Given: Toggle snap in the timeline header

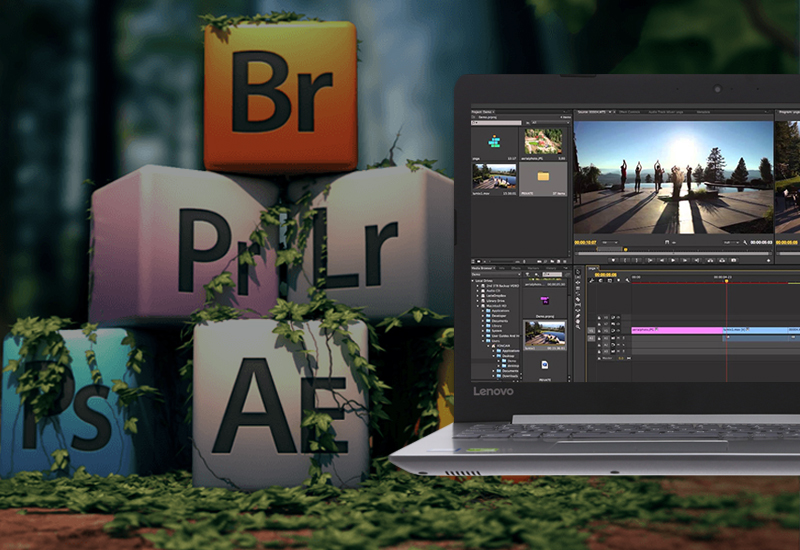Looking at the screenshot, I should point(601,280).
